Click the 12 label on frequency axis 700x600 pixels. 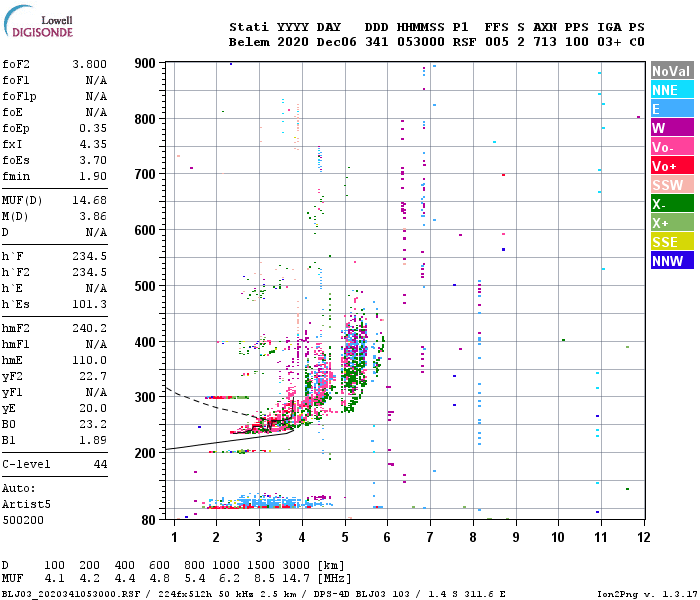(643, 537)
